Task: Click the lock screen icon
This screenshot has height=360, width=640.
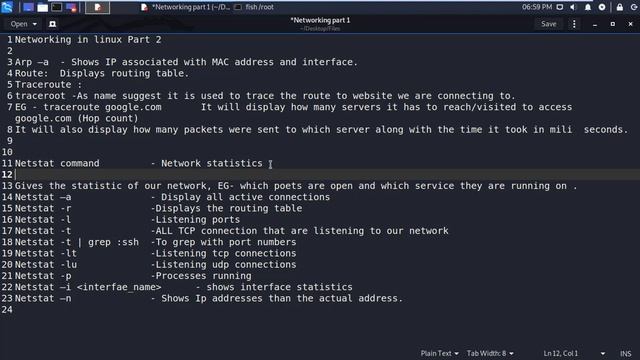Action: click(620, 7)
